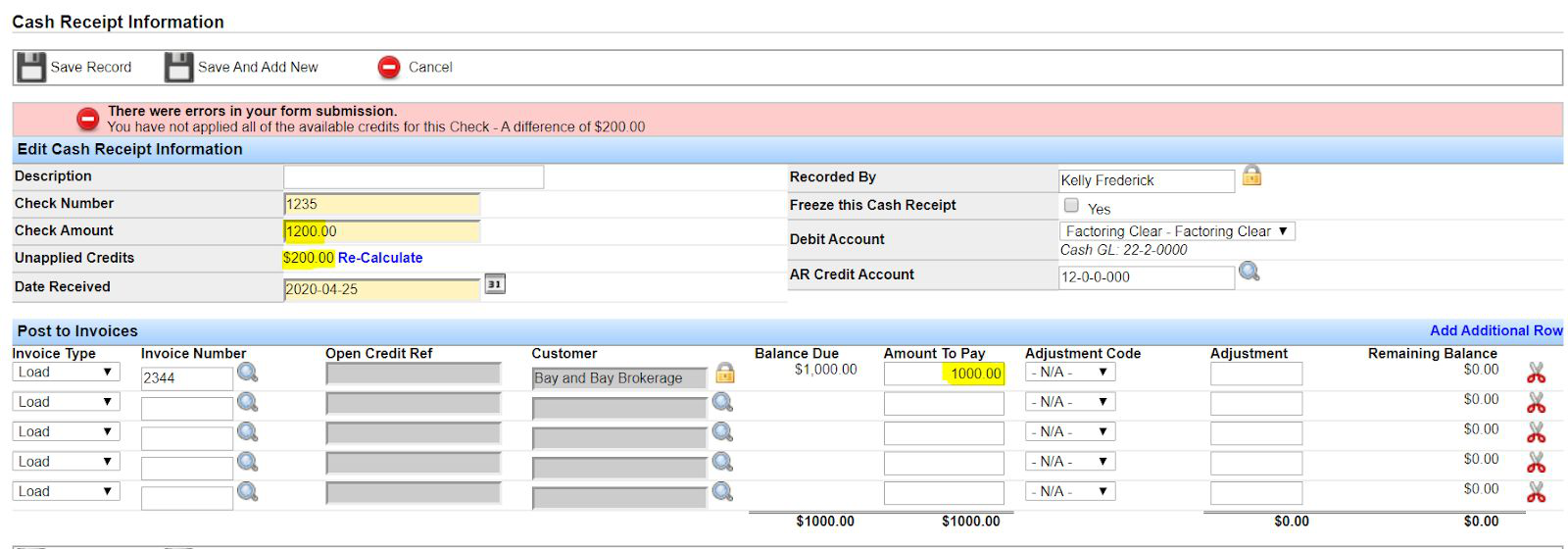This screenshot has width=1568, height=549.
Task: Click customer search magnifier in fourth row
Action: click(x=722, y=462)
